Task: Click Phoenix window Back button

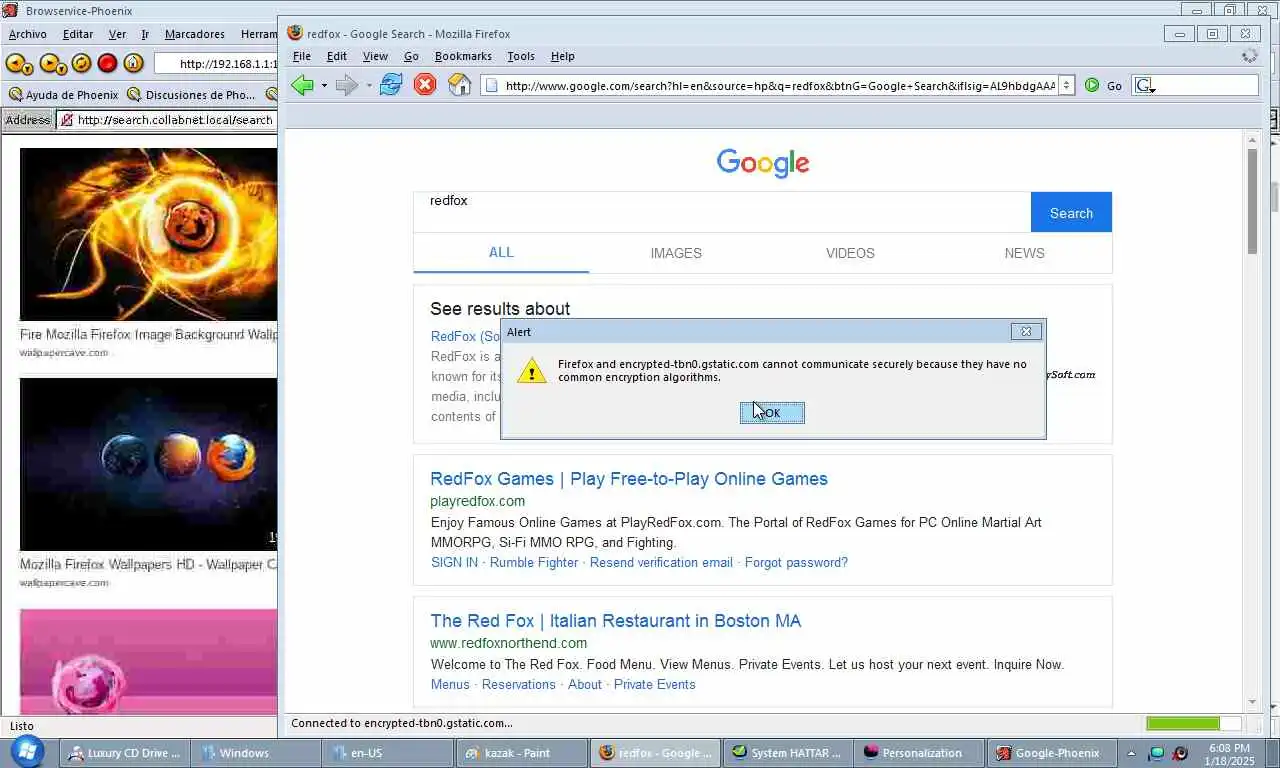Action: pyautogui.click(x=18, y=64)
